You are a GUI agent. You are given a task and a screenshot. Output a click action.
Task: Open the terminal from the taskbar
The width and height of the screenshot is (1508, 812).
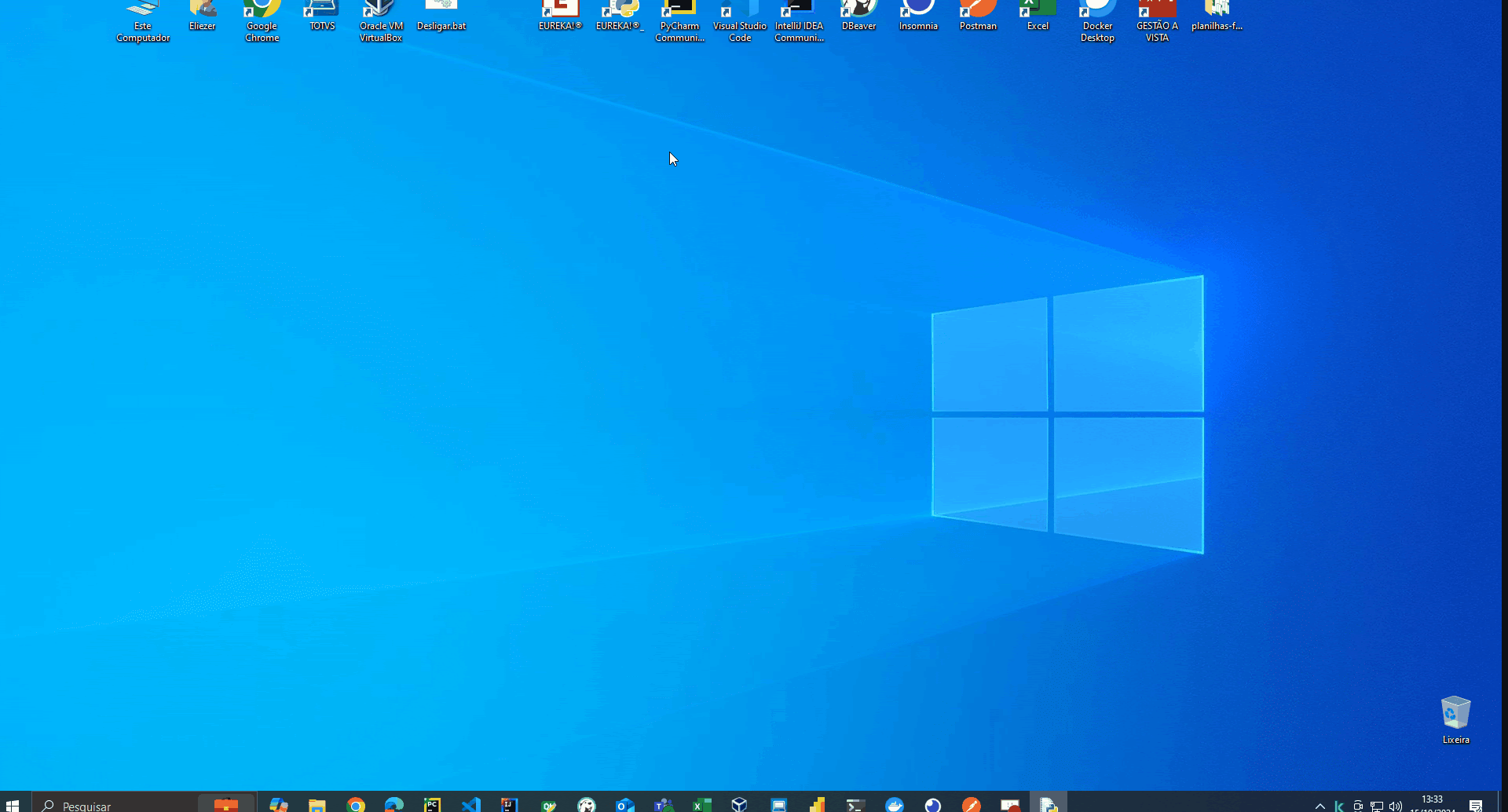[x=856, y=804]
